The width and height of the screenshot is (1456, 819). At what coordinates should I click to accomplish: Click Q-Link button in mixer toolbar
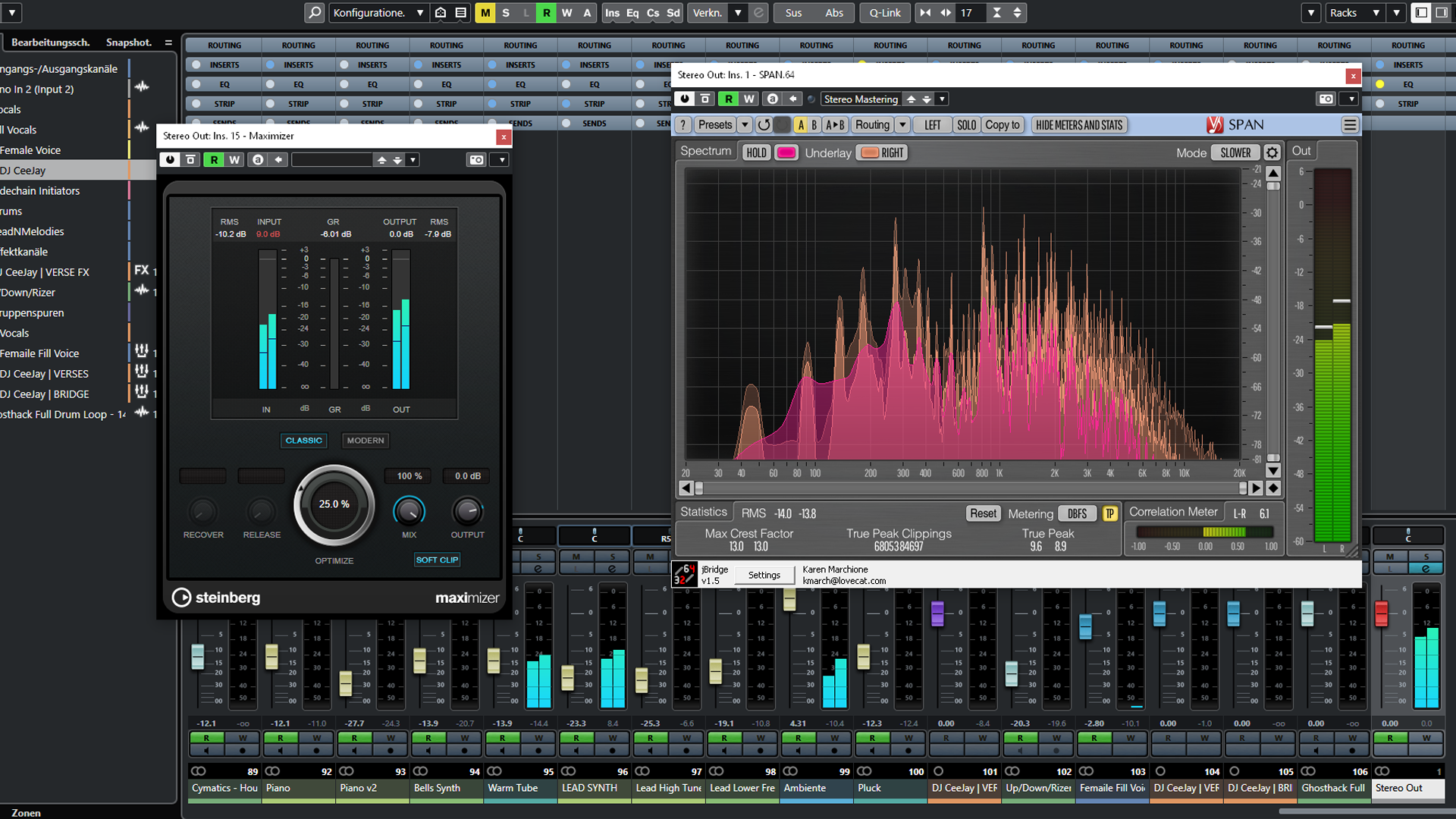pyautogui.click(x=885, y=13)
